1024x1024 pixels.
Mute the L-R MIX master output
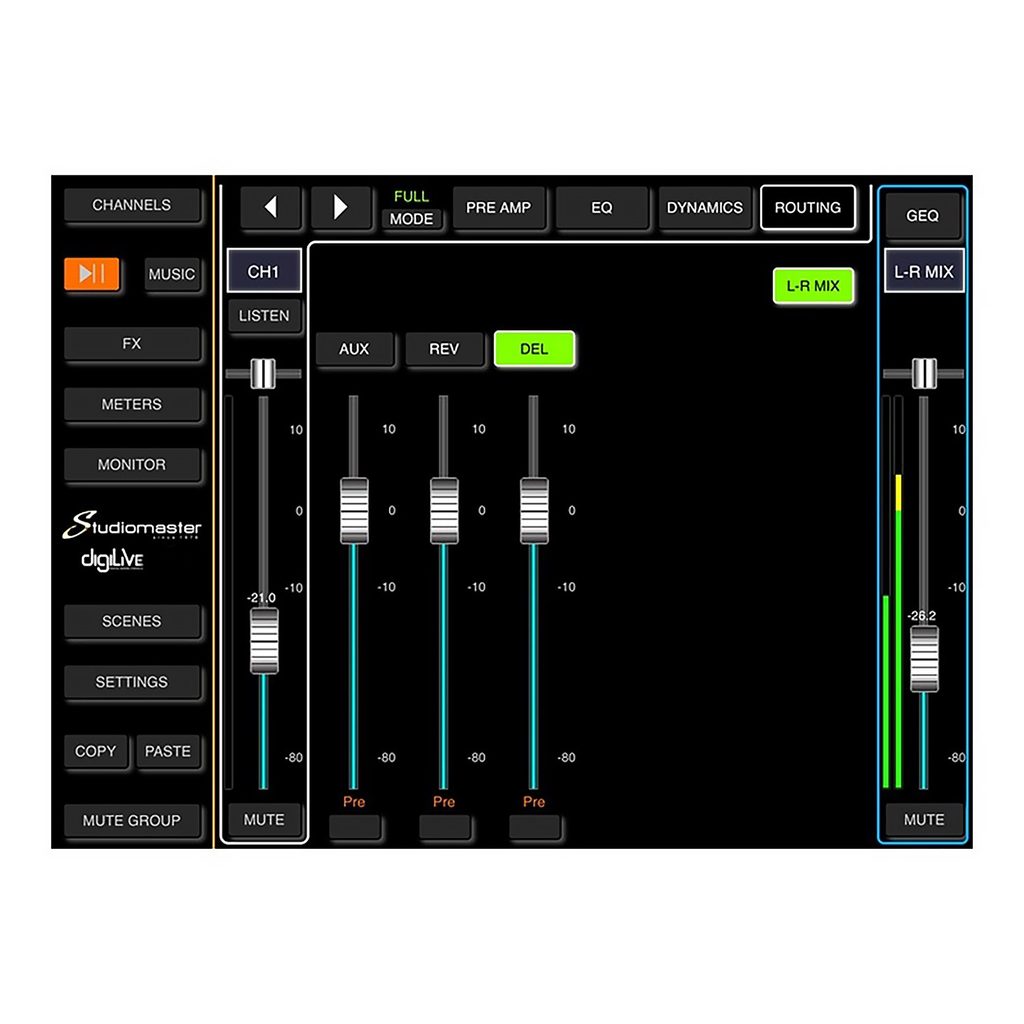point(924,820)
